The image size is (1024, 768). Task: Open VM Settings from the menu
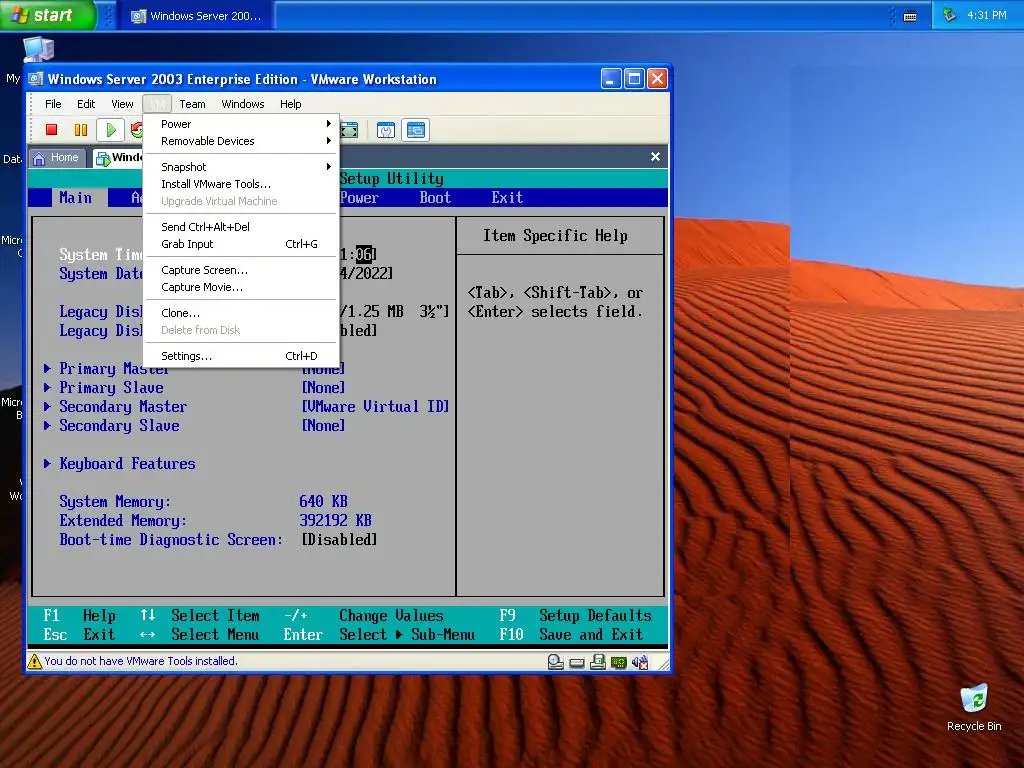(241, 356)
